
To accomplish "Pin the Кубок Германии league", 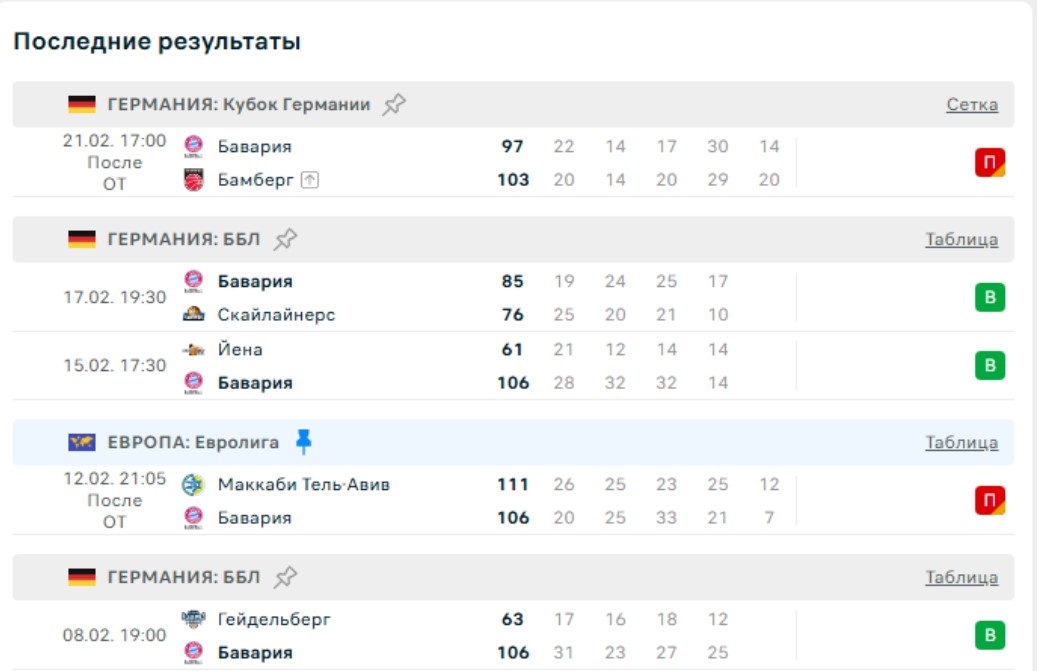I will [395, 104].
